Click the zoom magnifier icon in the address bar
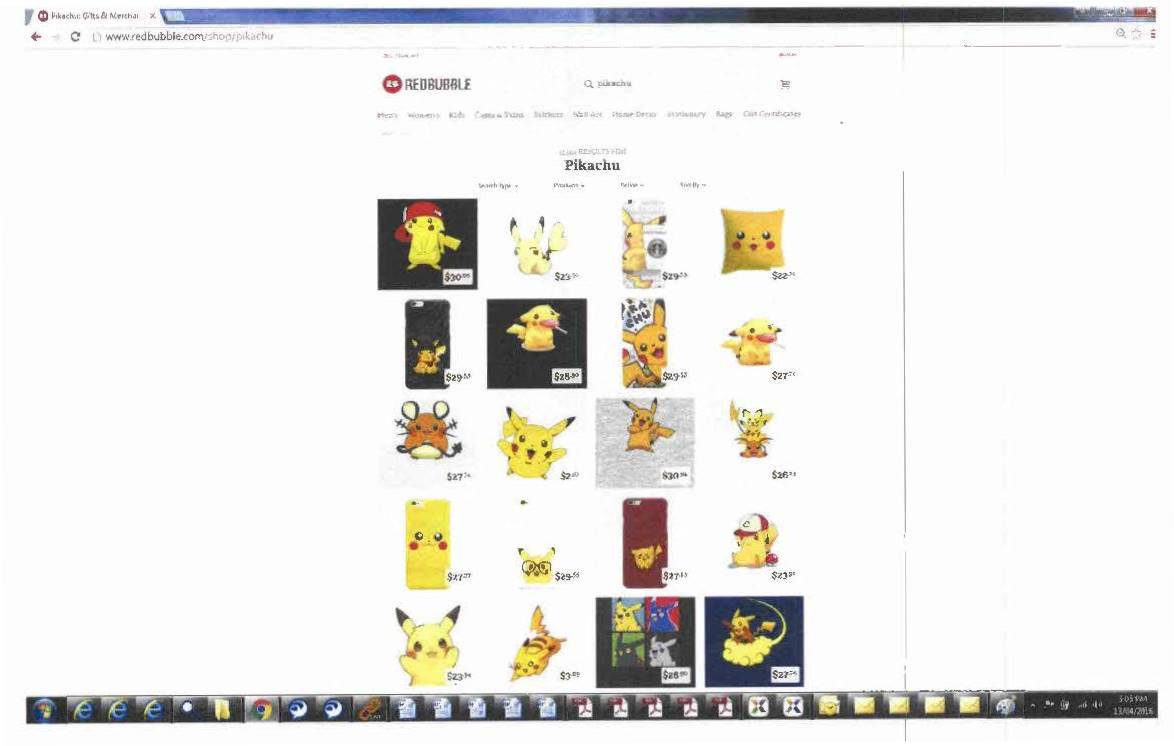 click(x=1120, y=34)
